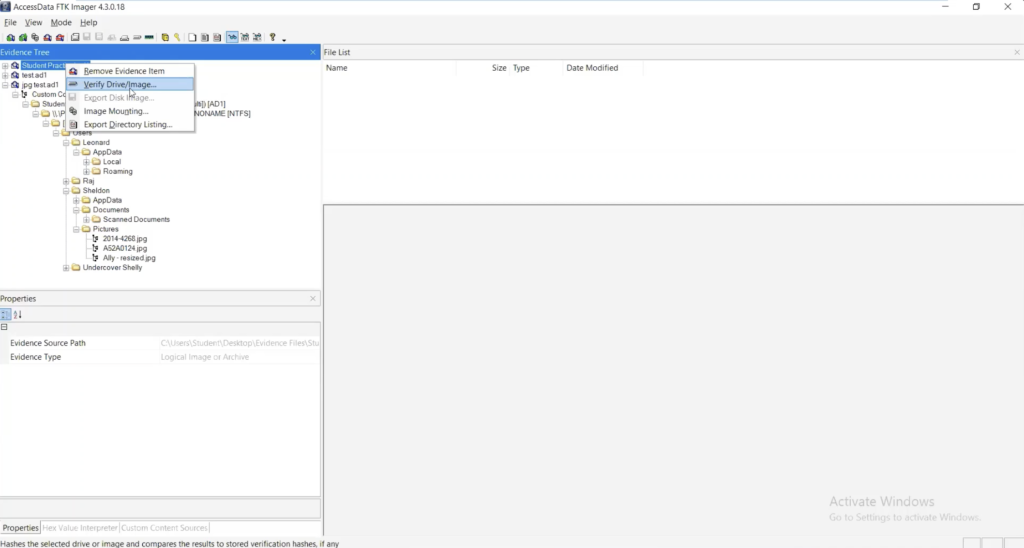Click the grayed Add to Custom Content Image icon
The width and height of the screenshot is (1024, 548).
click(112, 37)
